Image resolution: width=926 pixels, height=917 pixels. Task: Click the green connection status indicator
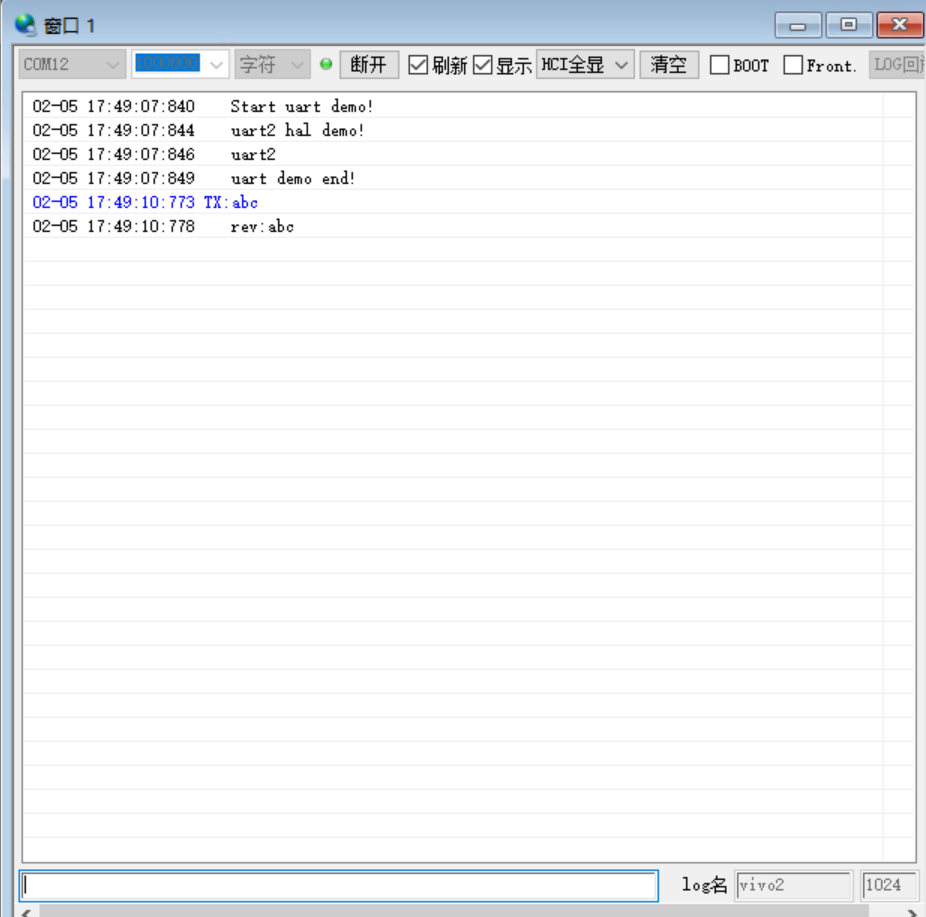(x=325, y=63)
